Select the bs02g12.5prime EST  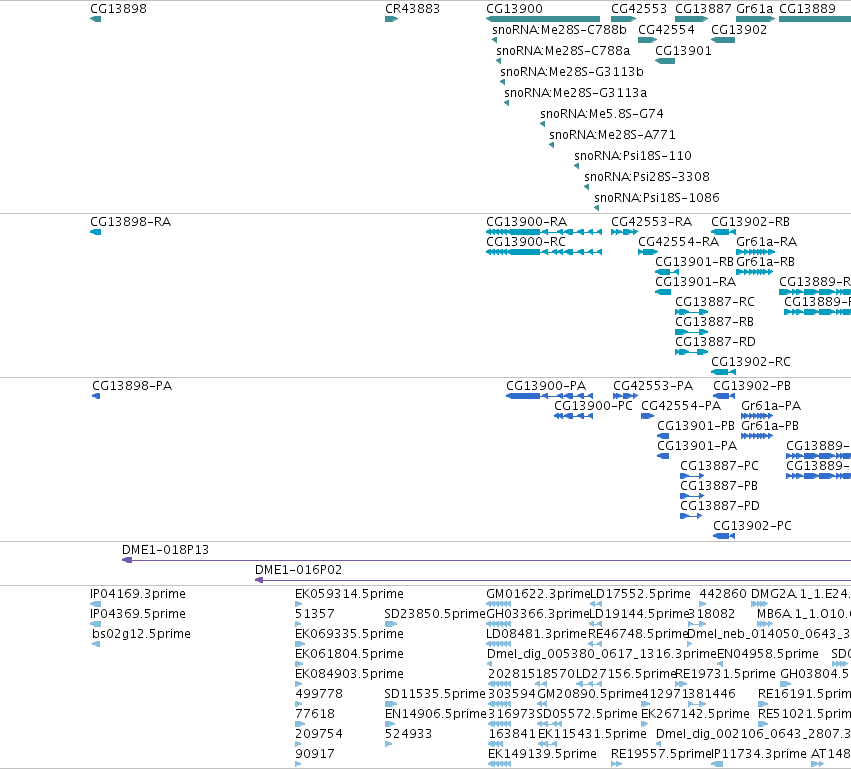[96, 644]
